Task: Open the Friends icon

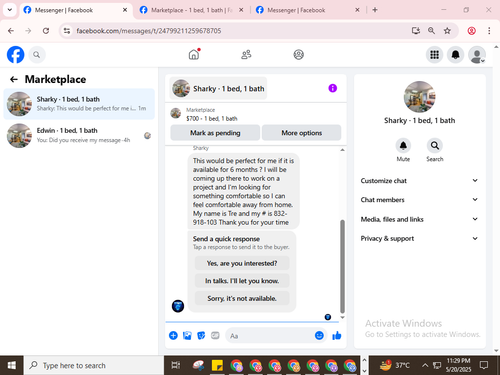Action: pyautogui.click(x=246, y=54)
